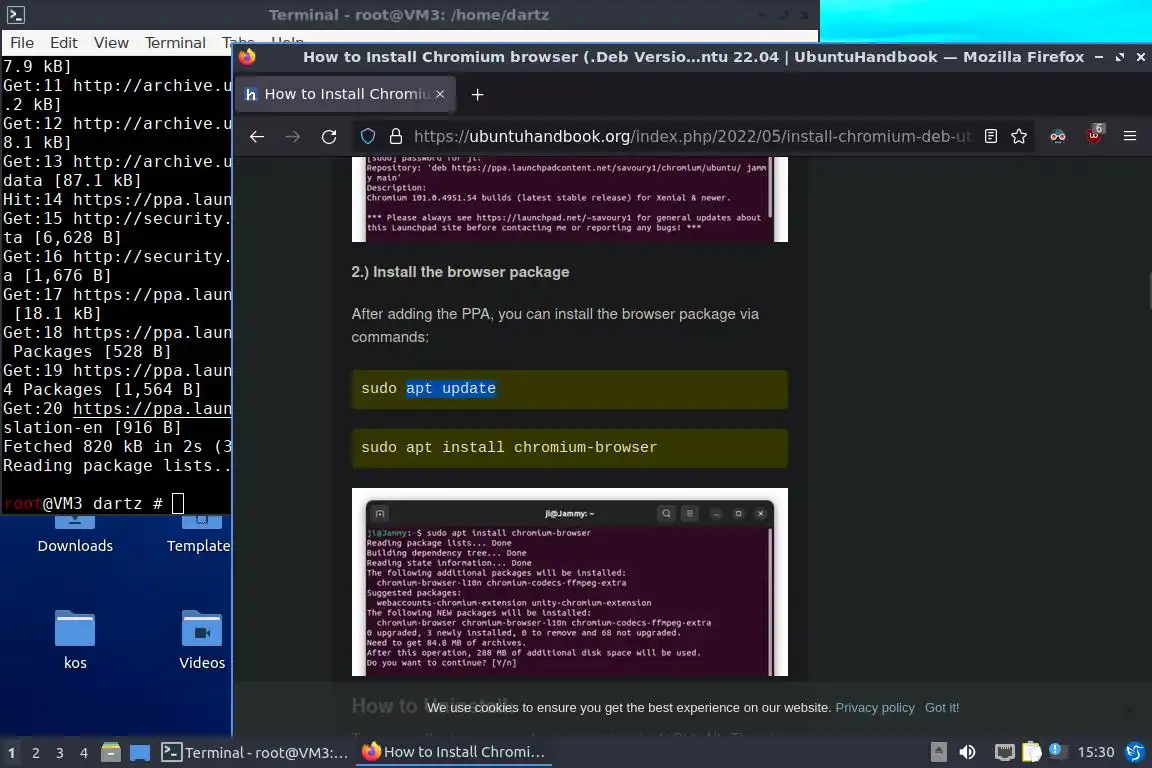Open the Terminal menu in Terminal window
The height and width of the screenshot is (768, 1152).
tap(175, 43)
